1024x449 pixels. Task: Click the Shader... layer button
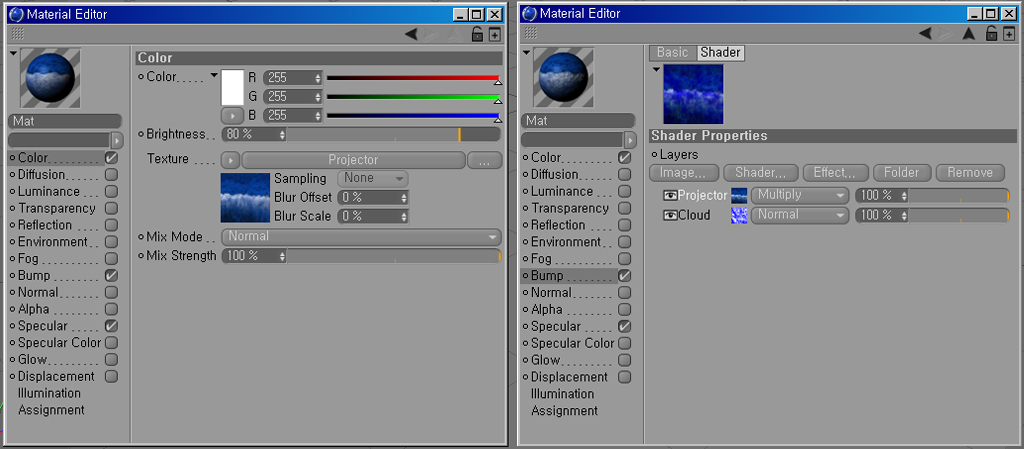(761, 173)
